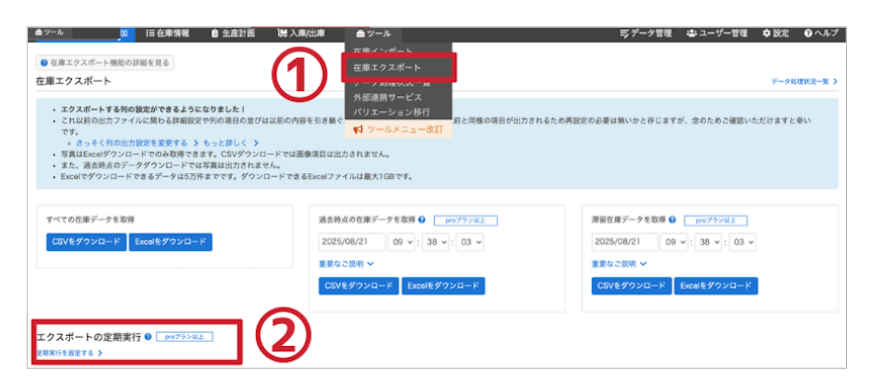Open help icon beside エクスポートの定期実行
Screen dimensions: 882x377
(148, 337)
